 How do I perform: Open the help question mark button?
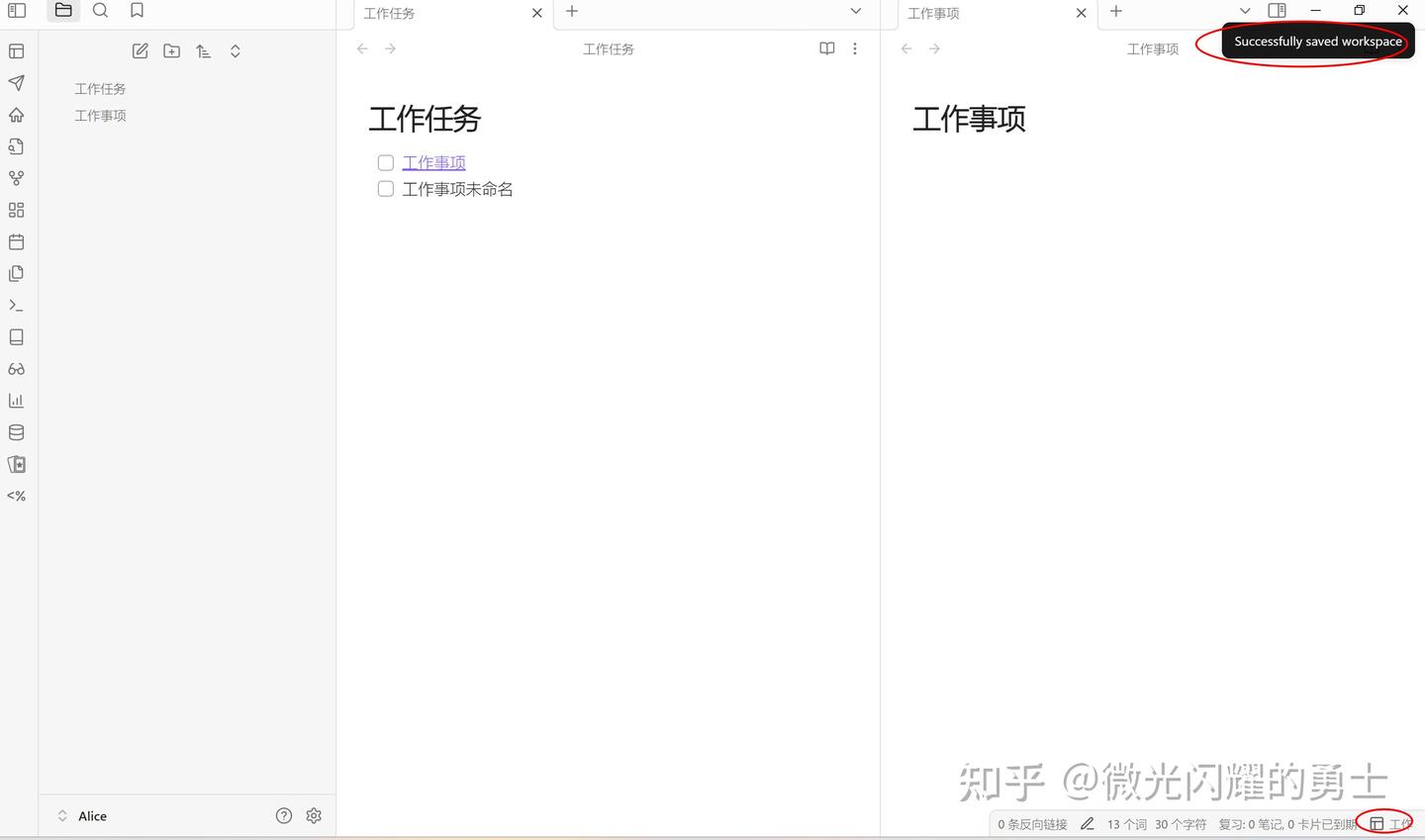click(284, 815)
